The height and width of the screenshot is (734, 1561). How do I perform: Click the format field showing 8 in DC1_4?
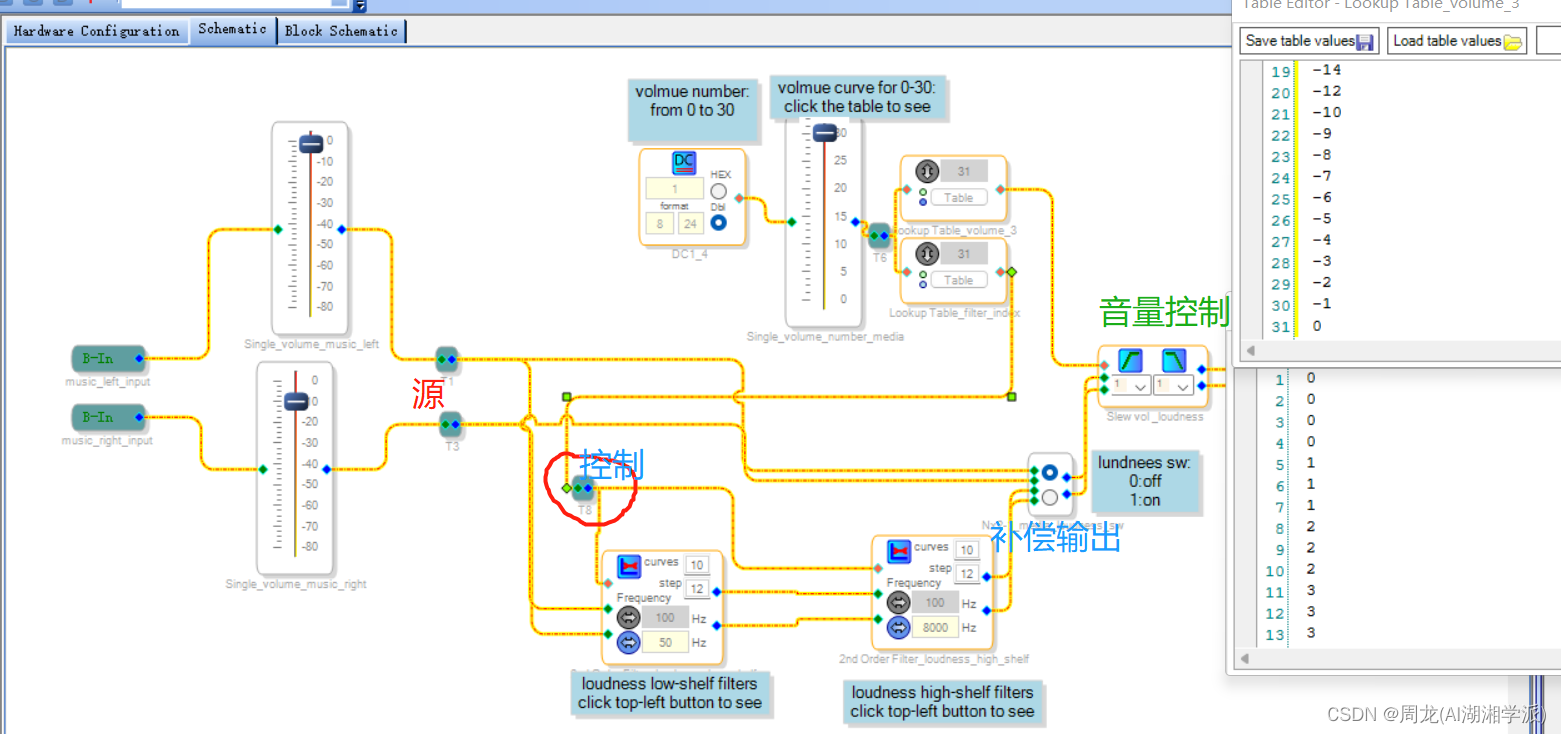click(x=660, y=224)
